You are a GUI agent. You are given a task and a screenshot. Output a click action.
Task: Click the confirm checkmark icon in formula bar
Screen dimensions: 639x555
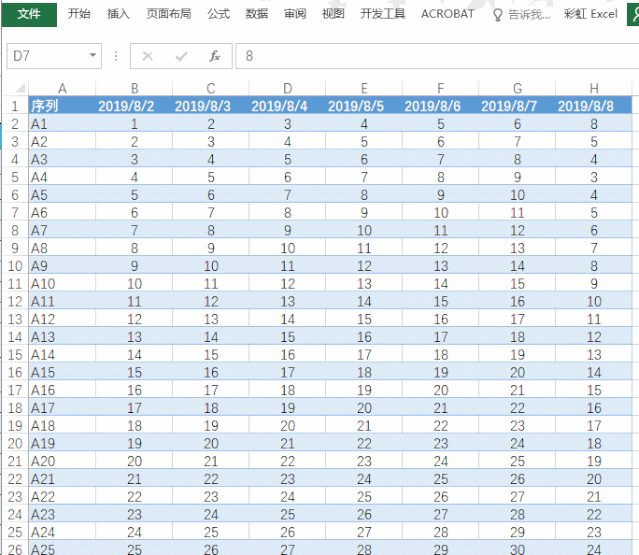tap(181, 56)
